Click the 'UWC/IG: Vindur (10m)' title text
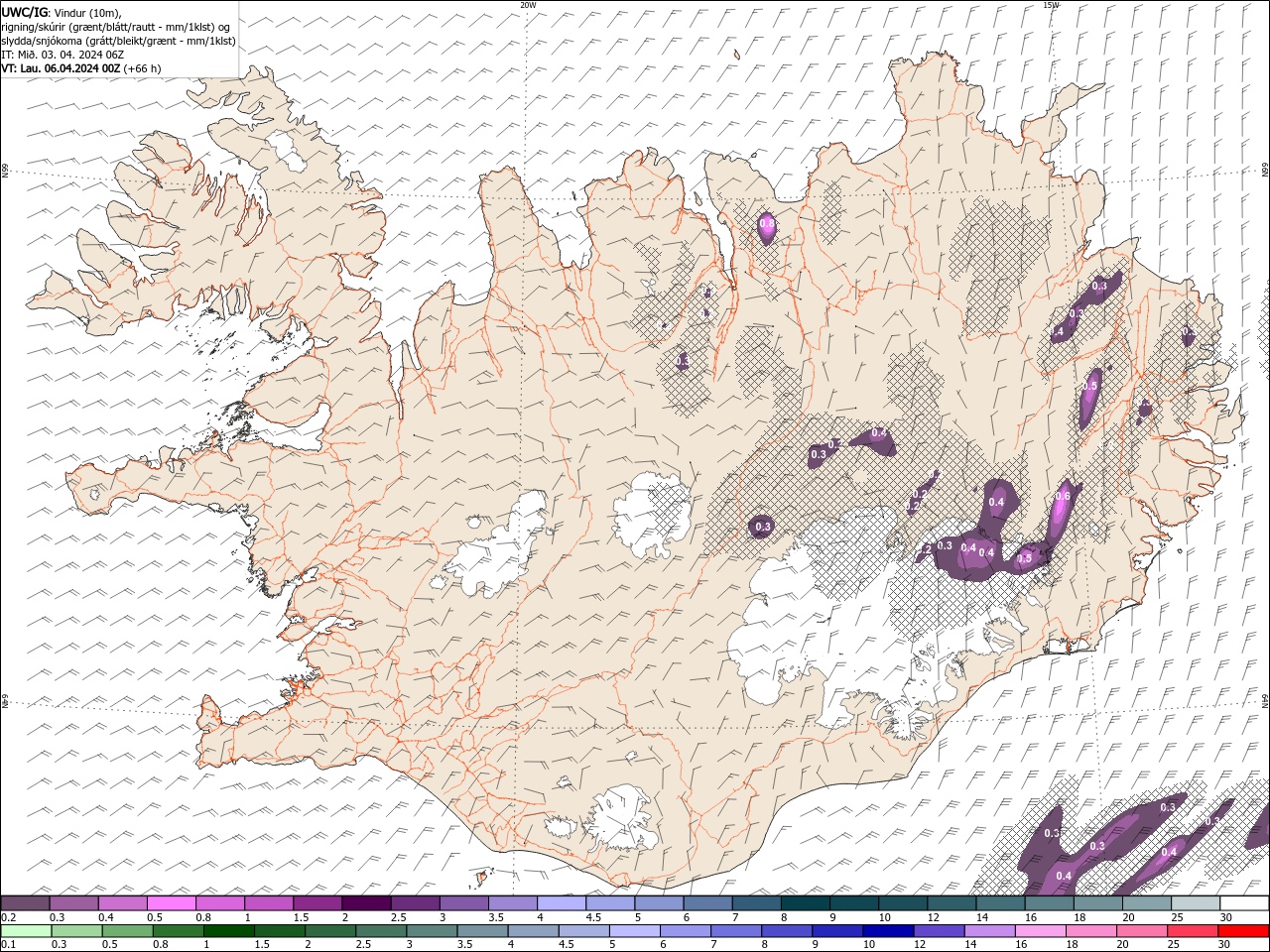This screenshot has height=952, width=1270. pyautogui.click(x=62, y=12)
